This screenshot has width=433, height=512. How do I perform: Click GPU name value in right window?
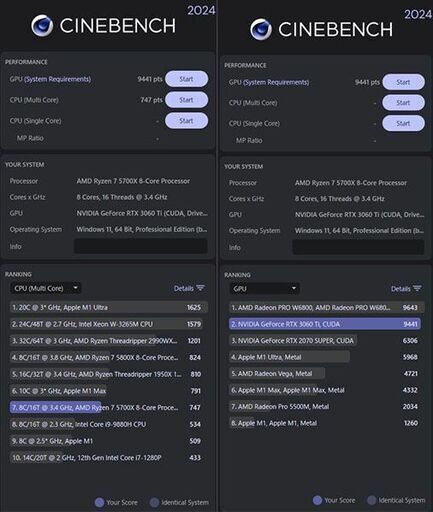pos(359,214)
